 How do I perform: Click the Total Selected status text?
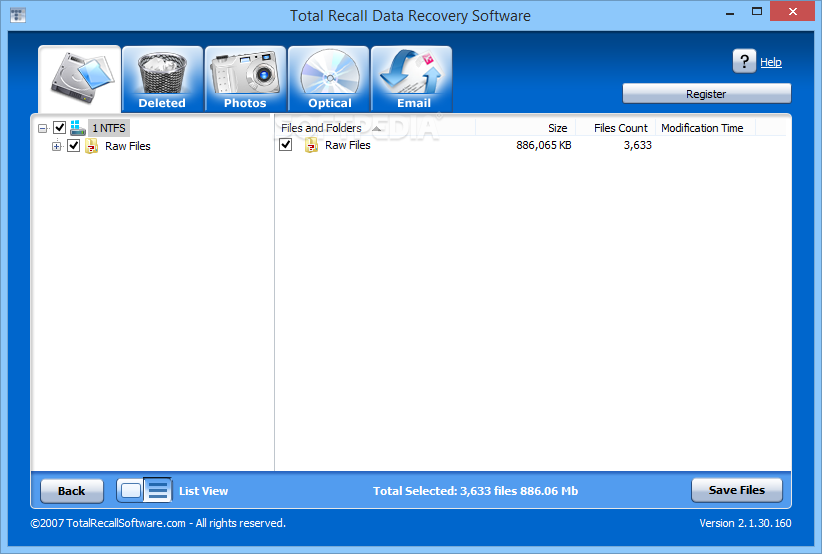point(475,491)
